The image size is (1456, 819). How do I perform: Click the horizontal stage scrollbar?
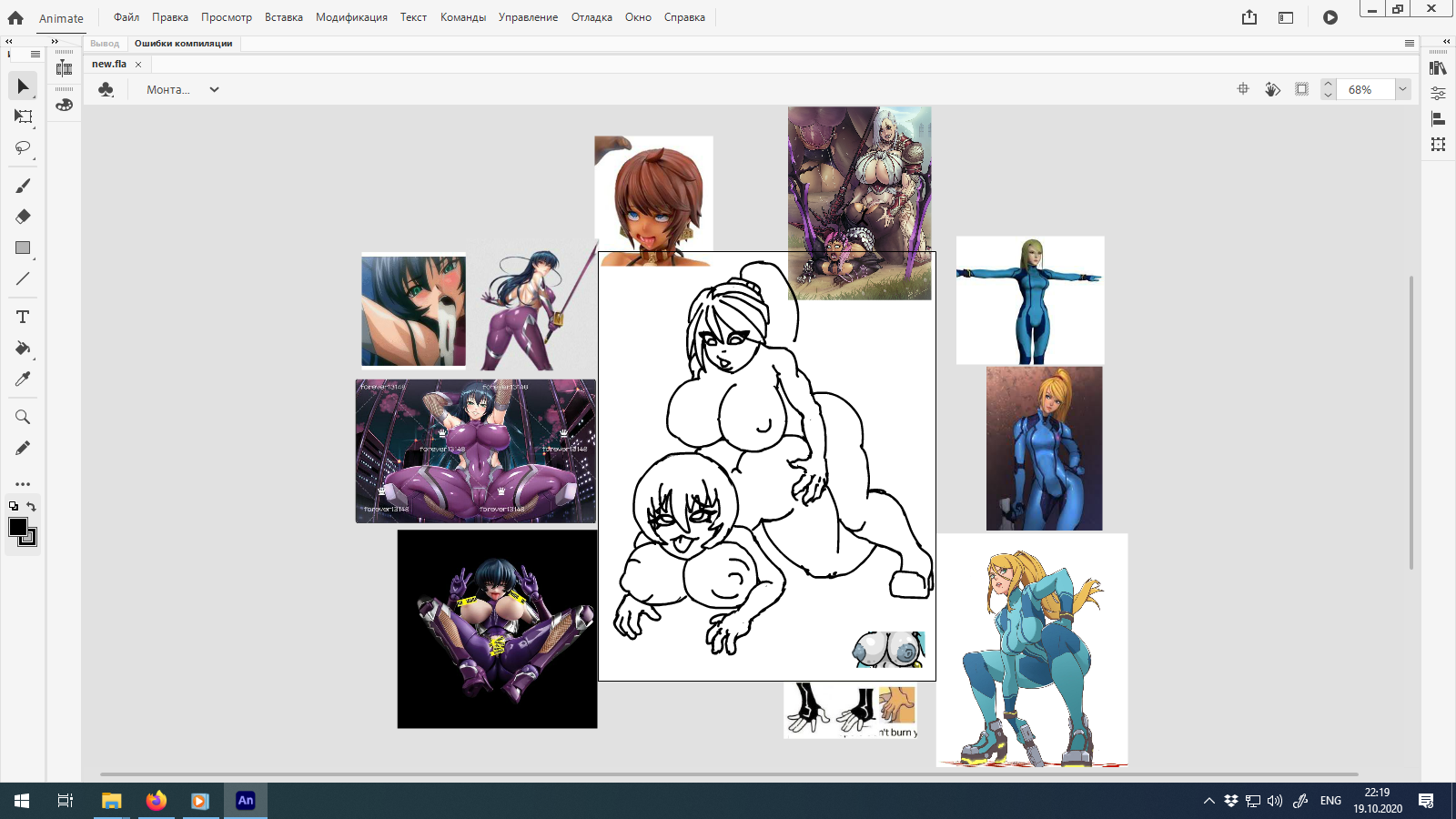click(x=729, y=774)
